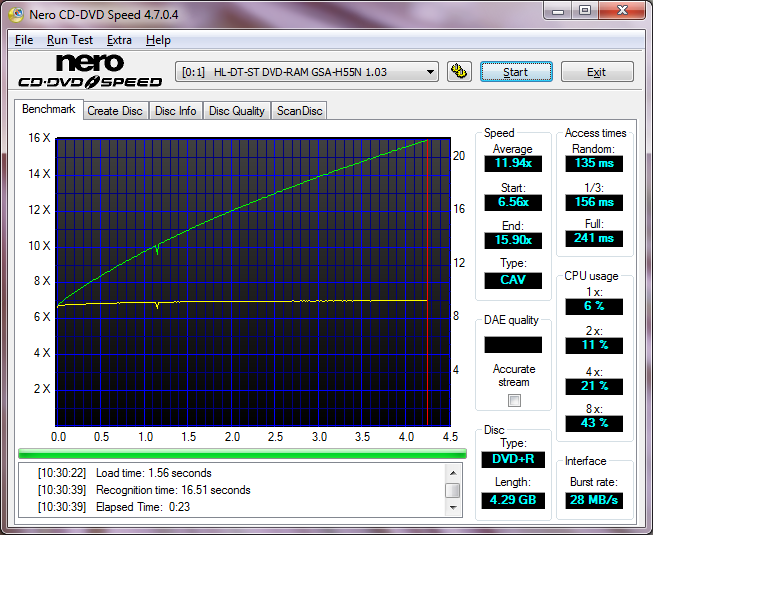Click the Start button
The width and height of the screenshot is (768, 614).
pyautogui.click(x=516, y=72)
